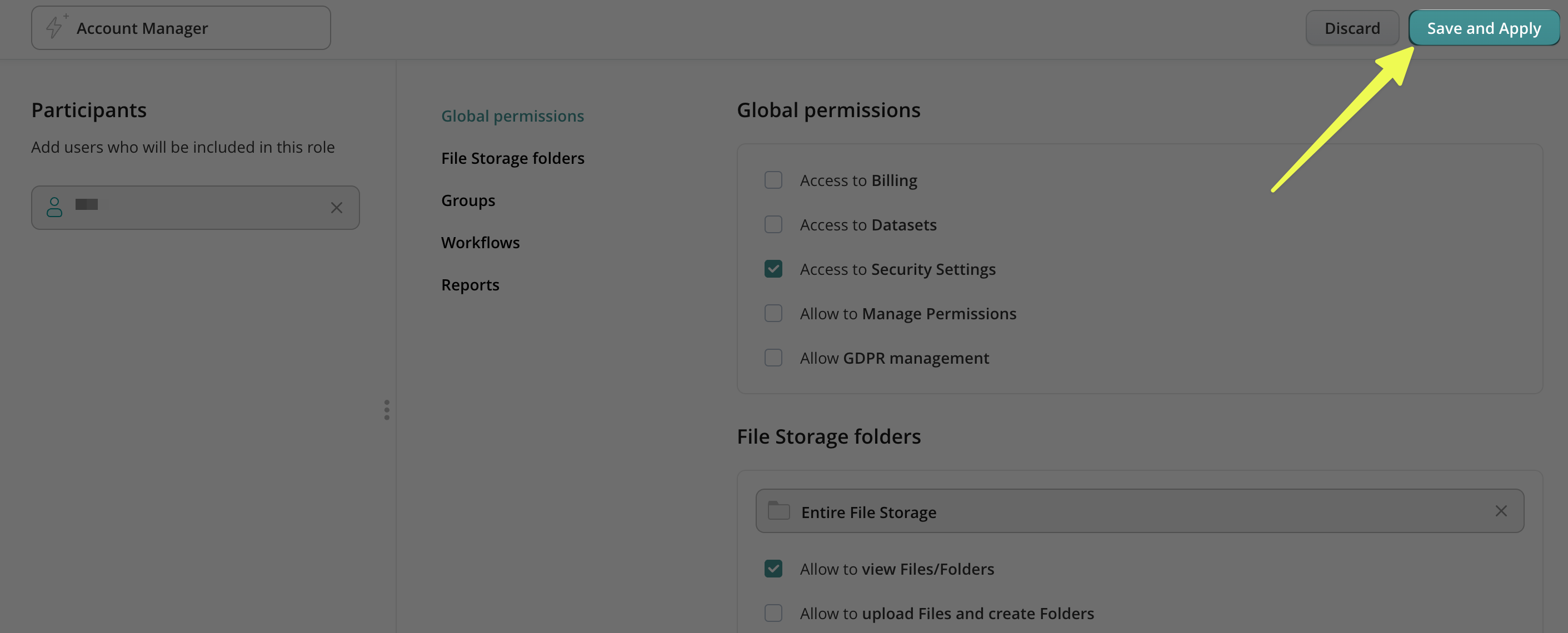Uncheck Allow to view Files/Folders

tap(773, 569)
